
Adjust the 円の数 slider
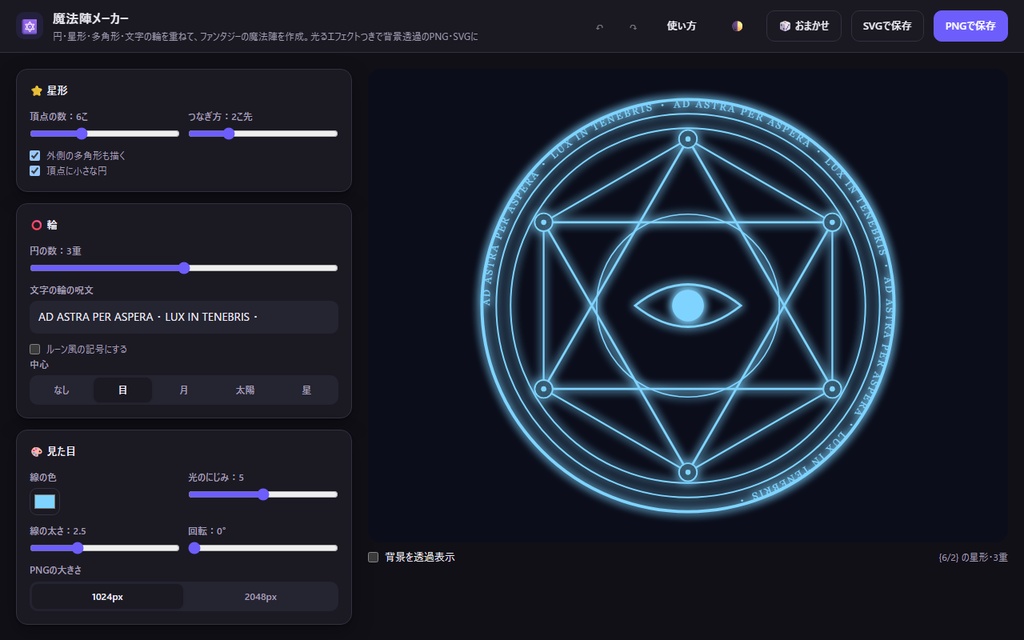pos(184,268)
